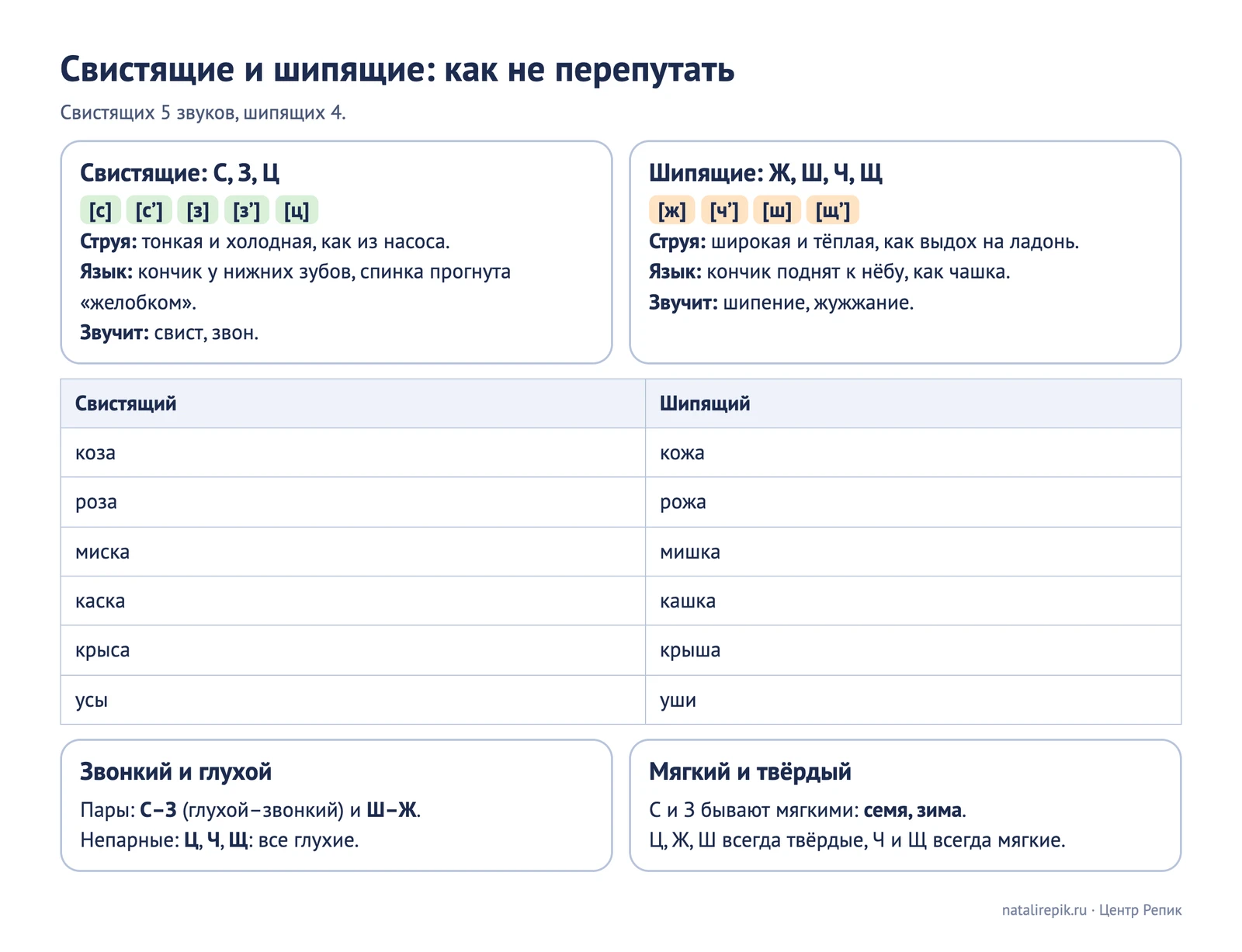Click the table cell "крыса"

click(353, 650)
